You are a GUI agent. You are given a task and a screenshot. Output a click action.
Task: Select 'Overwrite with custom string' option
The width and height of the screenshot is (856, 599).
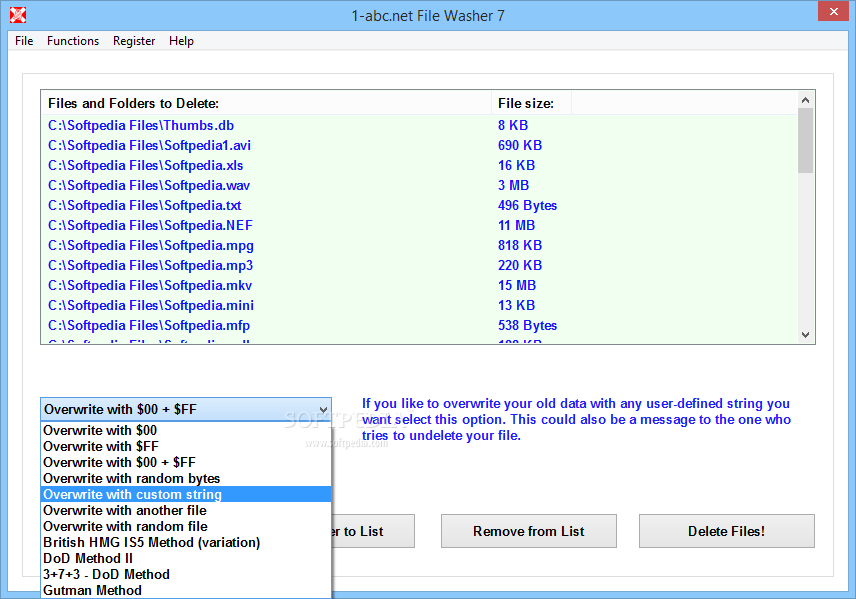pos(186,494)
